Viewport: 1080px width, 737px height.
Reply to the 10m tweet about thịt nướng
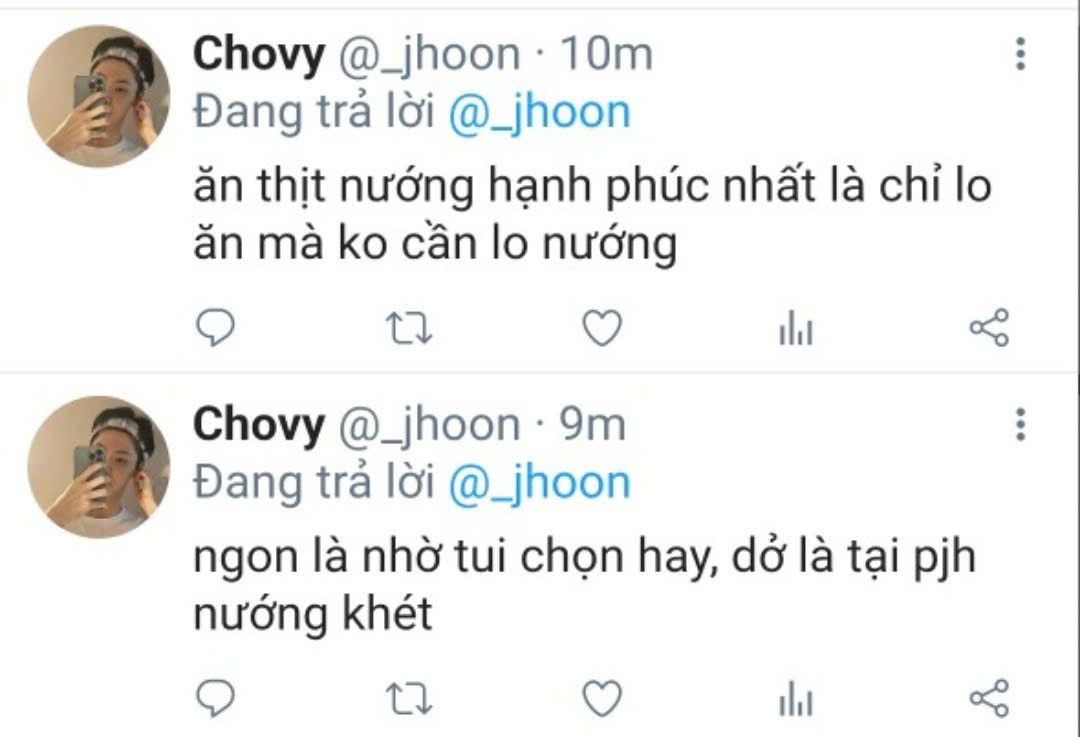click(216, 327)
